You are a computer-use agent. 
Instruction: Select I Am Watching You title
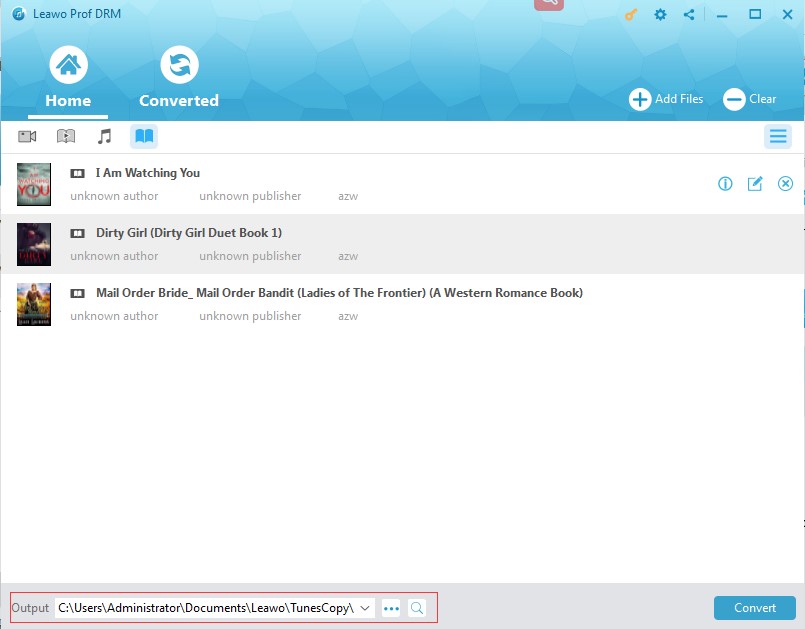pyautogui.click(x=148, y=173)
